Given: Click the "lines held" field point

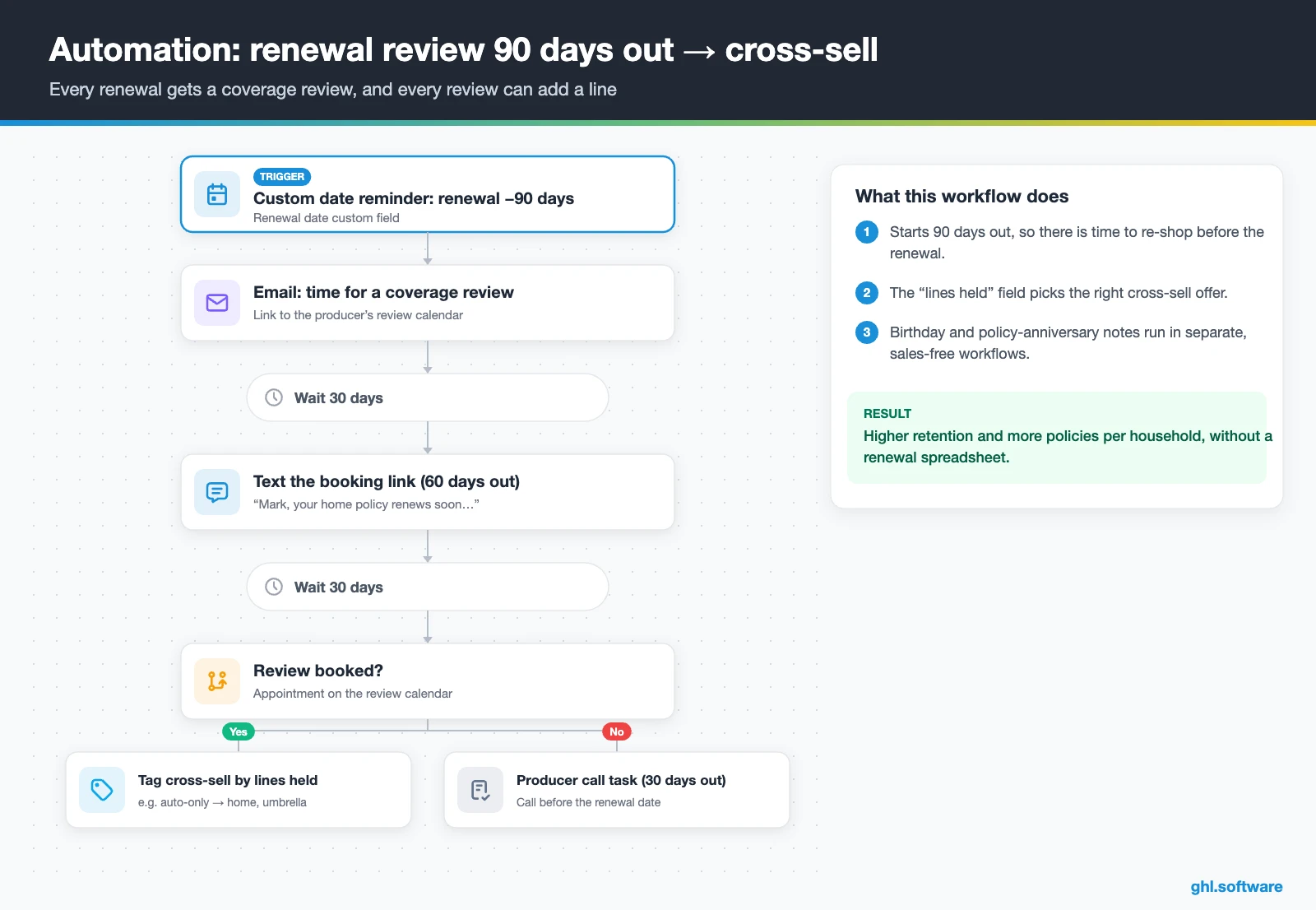Looking at the screenshot, I should 1059,293.
